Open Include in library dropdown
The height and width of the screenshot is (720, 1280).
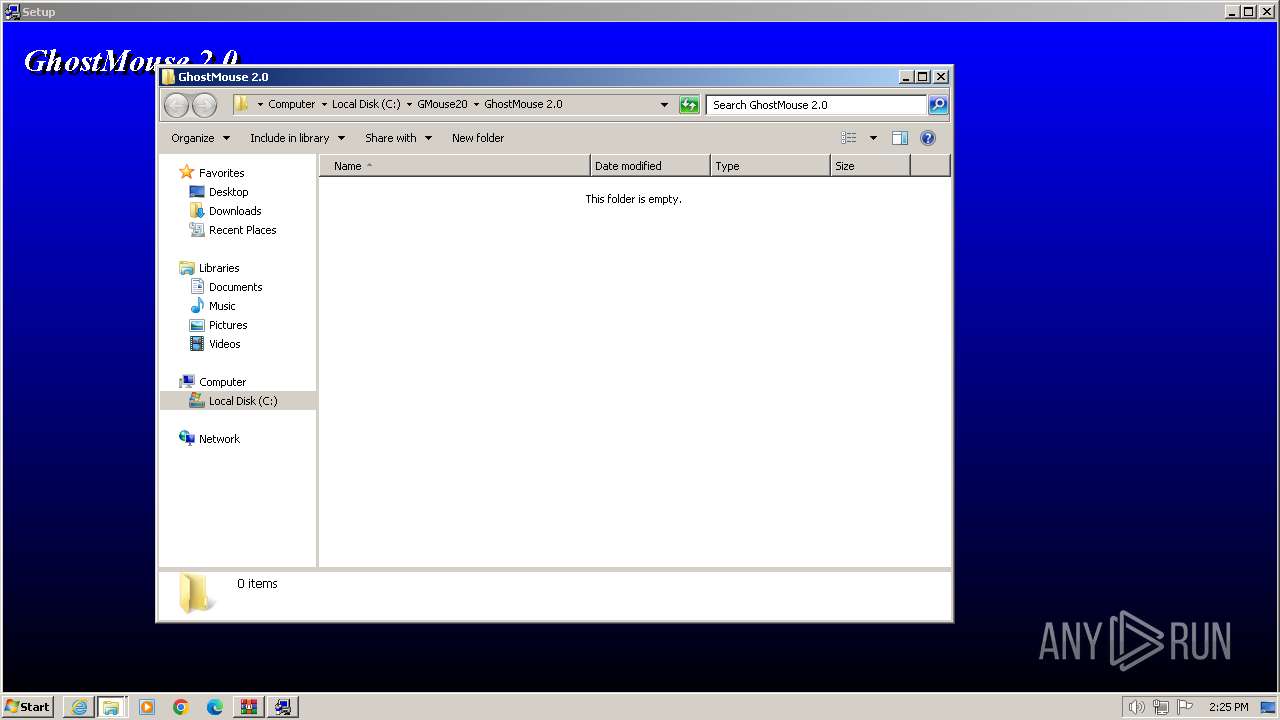coord(297,138)
